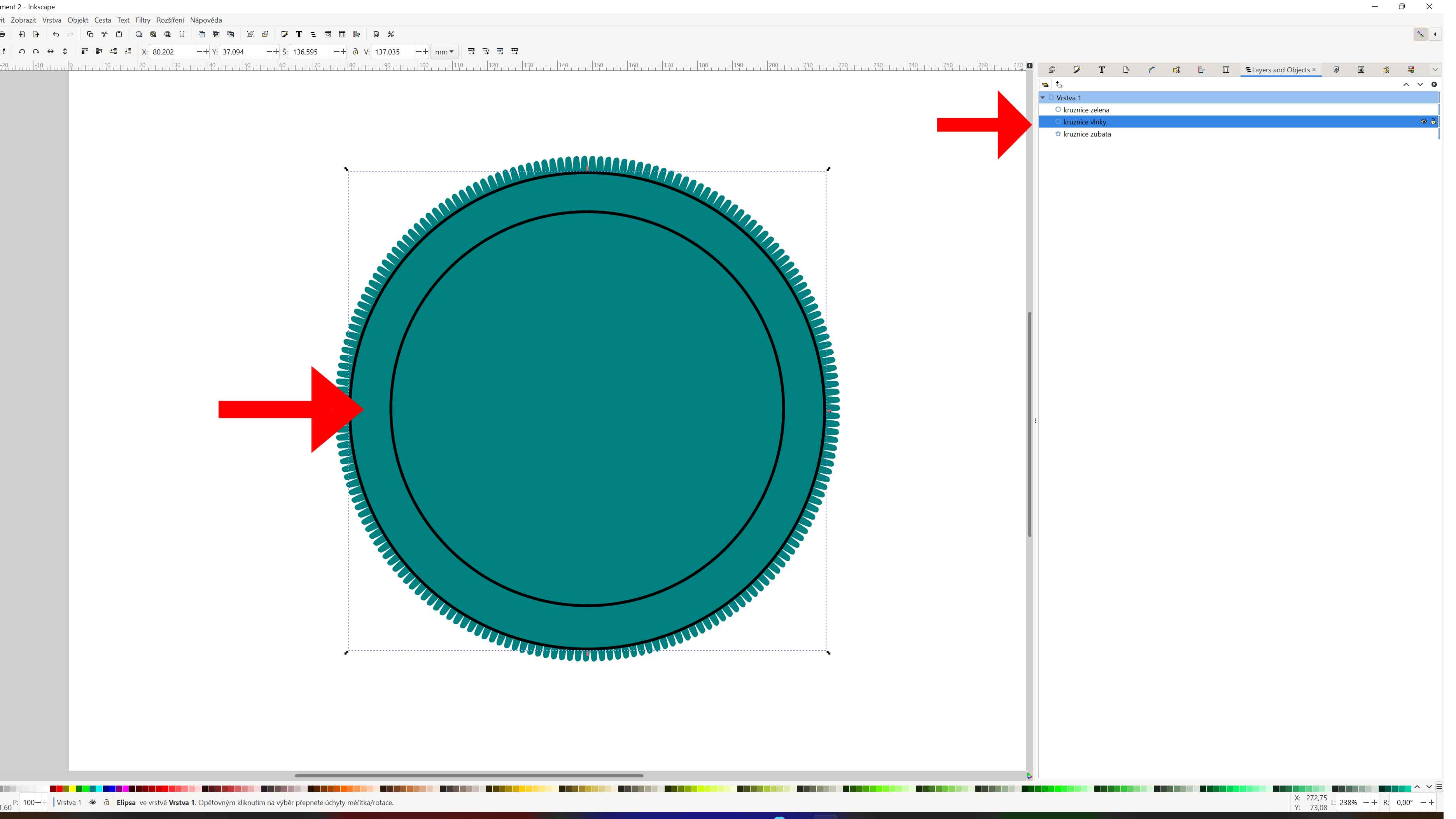Raise selection to top
Image resolution: width=1456 pixels, height=819 pixels.
(x=85, y=51)
